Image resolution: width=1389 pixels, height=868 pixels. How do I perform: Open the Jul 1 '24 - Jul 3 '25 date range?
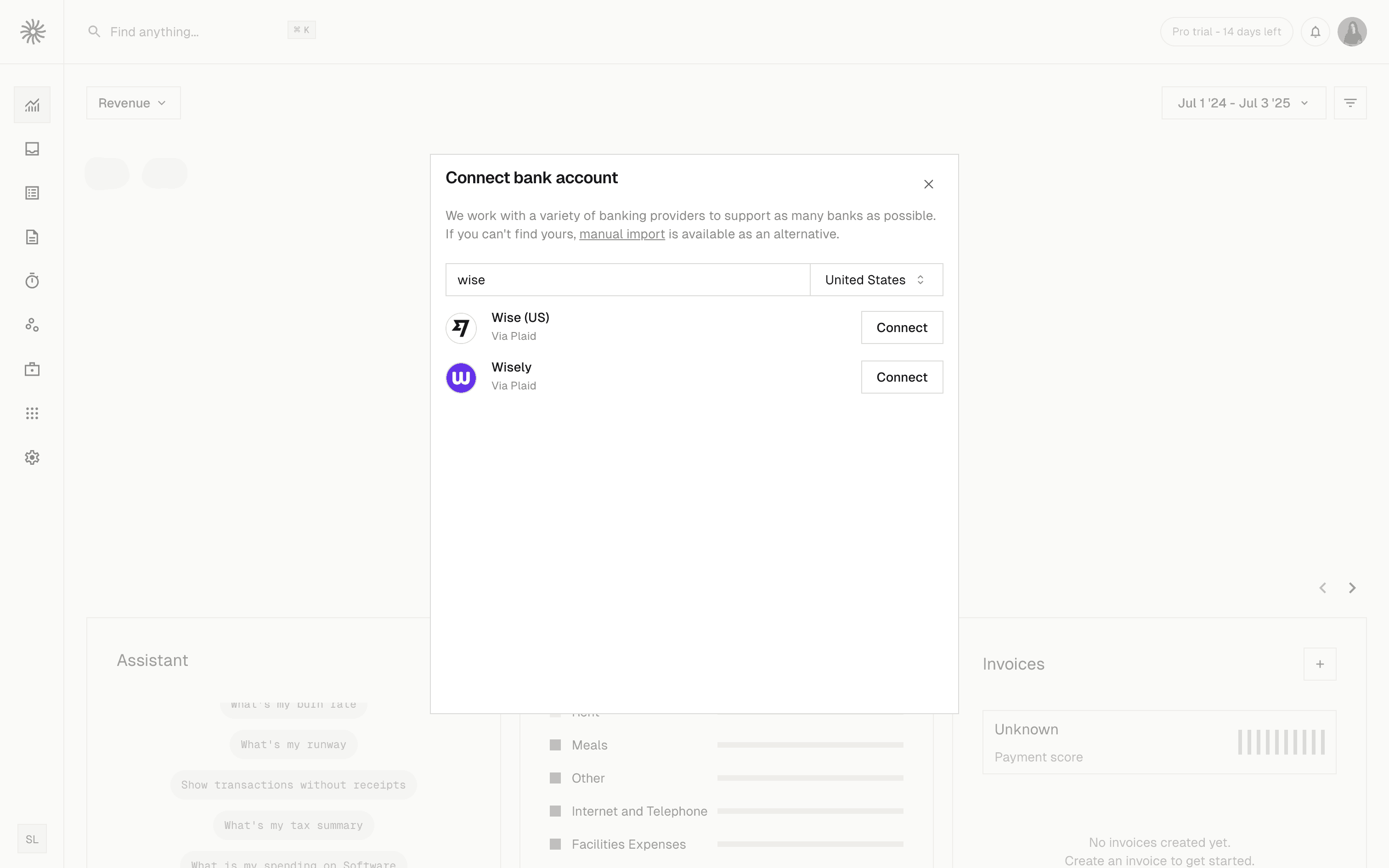point(1243,103)
